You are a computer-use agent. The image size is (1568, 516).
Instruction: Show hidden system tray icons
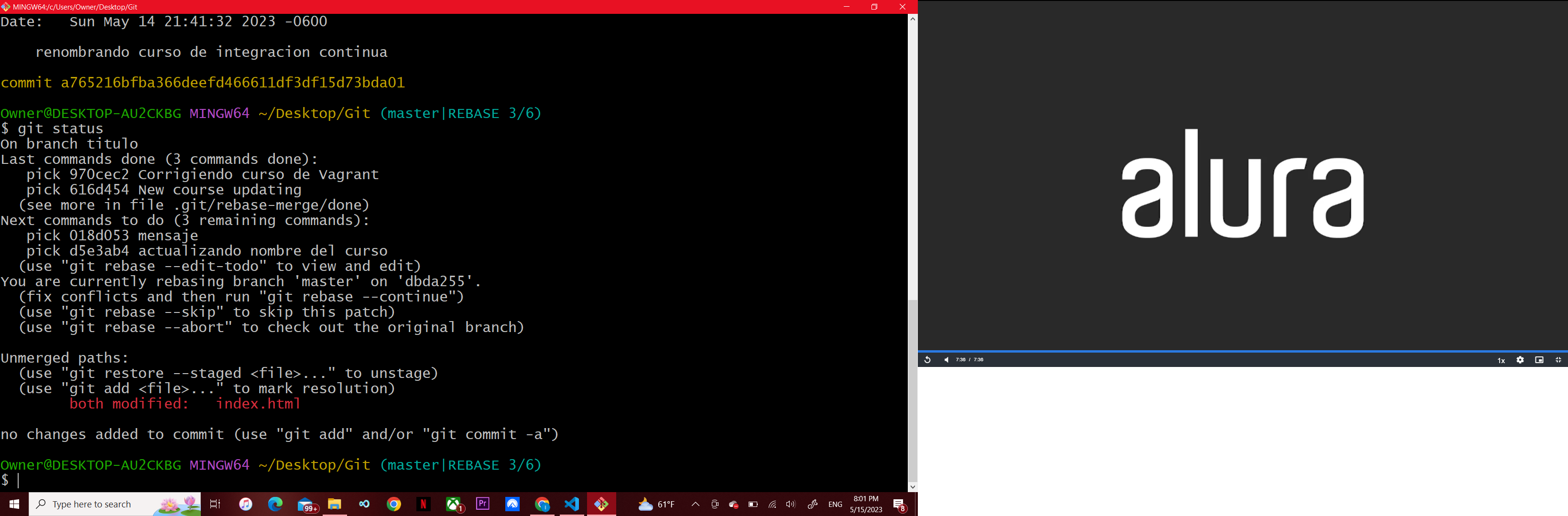695,504
